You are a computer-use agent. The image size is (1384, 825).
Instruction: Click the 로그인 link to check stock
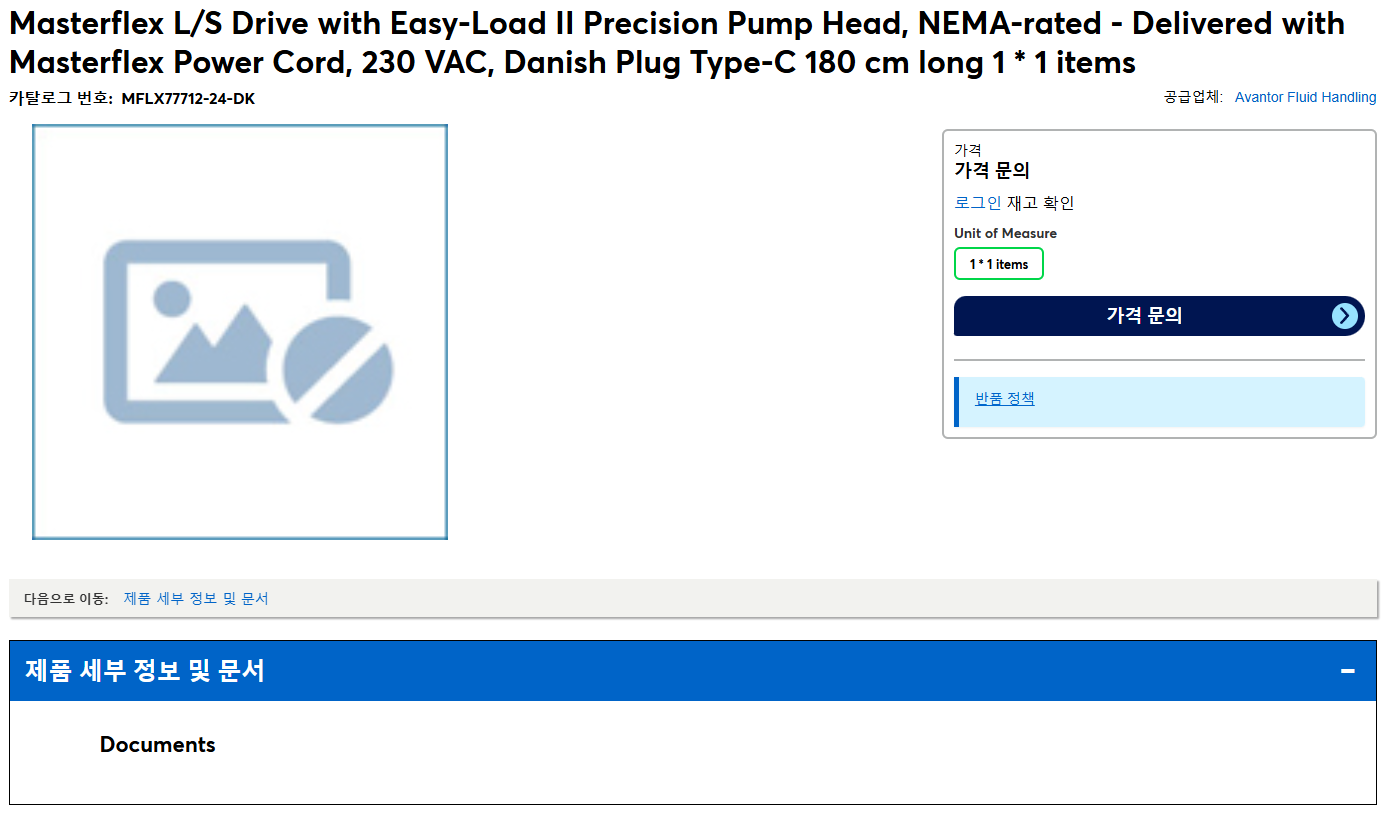(x=978, y=203)
